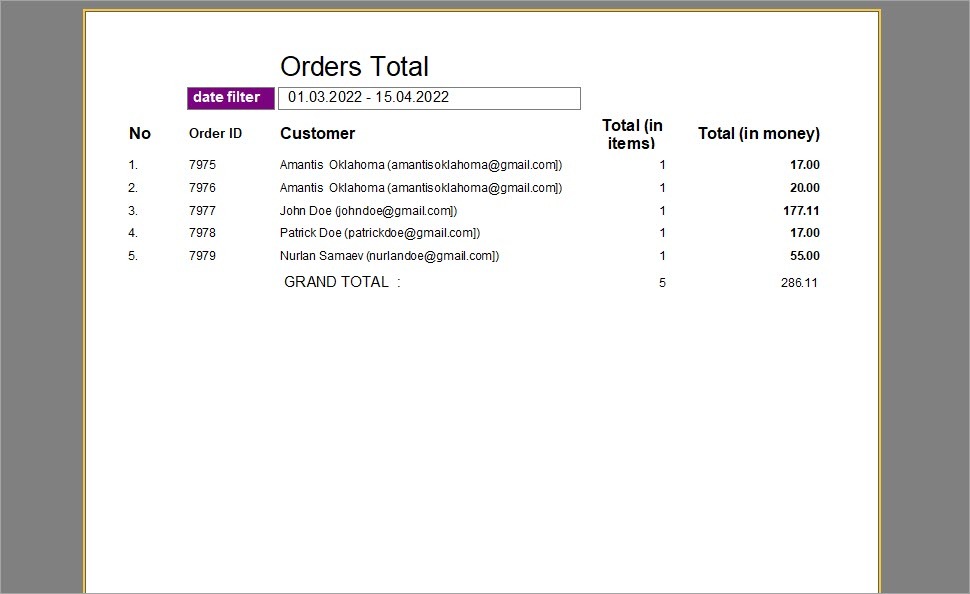Click the Order ID column header
Image resolution: width=970 pixels, height=594 pixels.
[215, 134]
